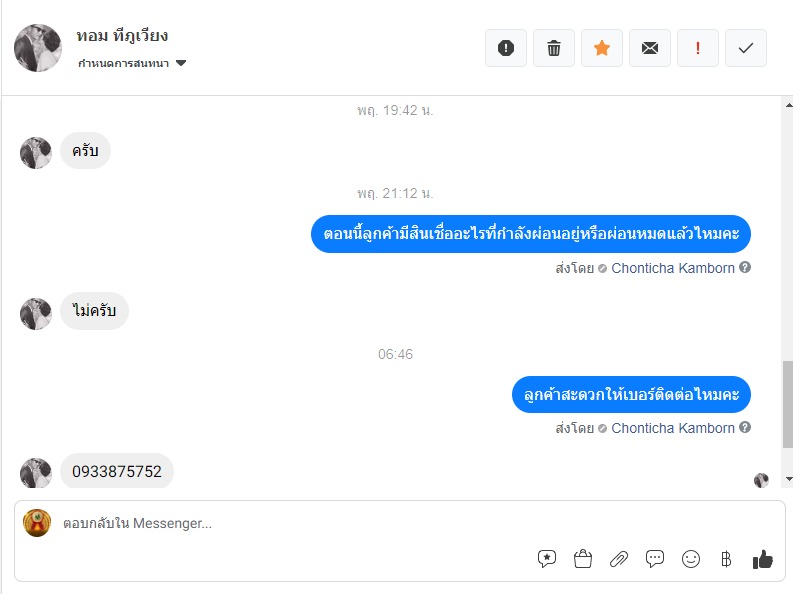The width and height of the screenshot is (793, 594).
Task: Open first Chonticha Kamborn sender link
Action: (x=672, y=268)
